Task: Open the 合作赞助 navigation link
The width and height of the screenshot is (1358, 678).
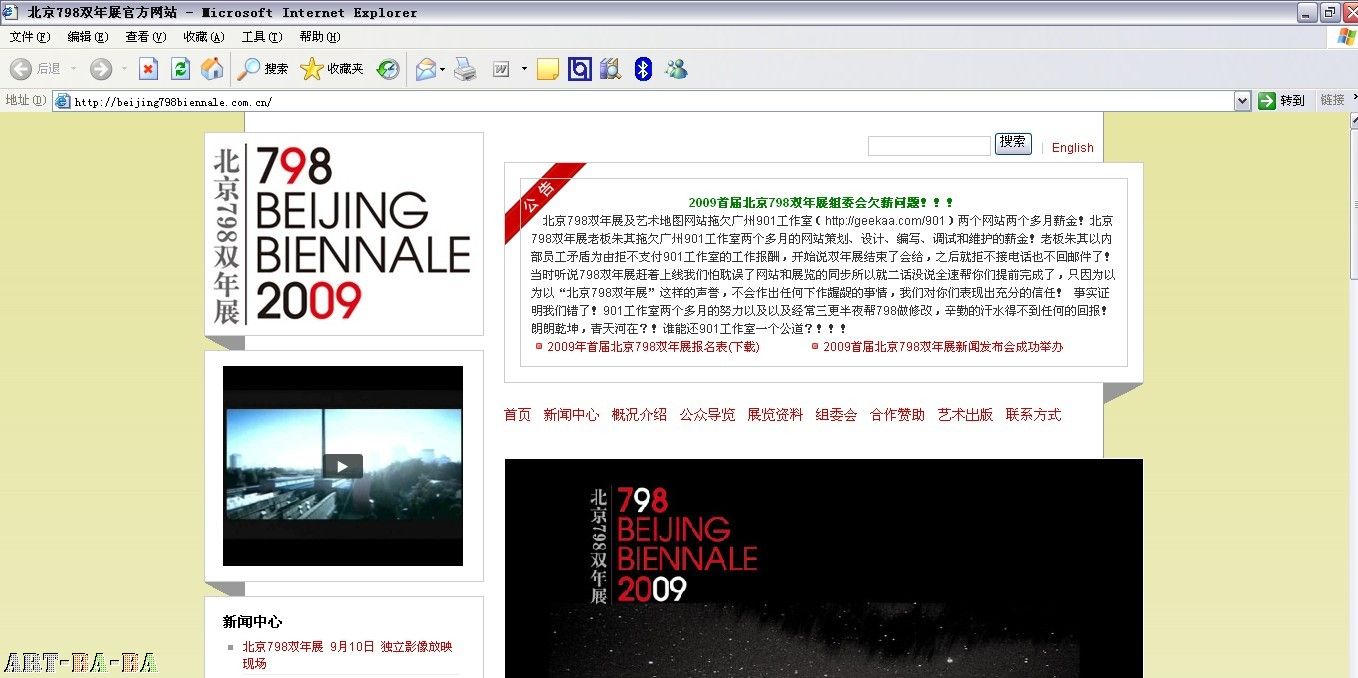Action: (897, 415)
